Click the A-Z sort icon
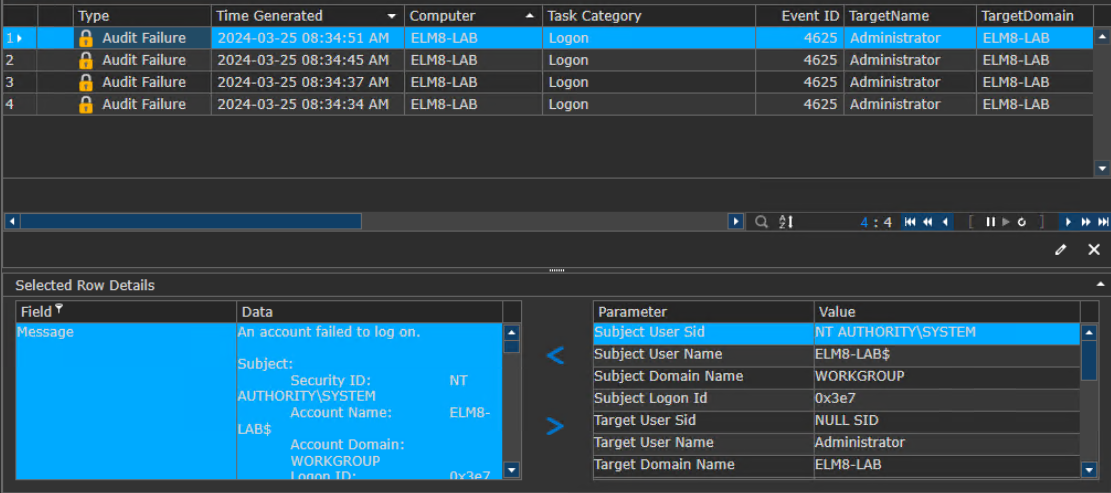The height and width of the screenshot is (493, 1111). click(786, 222)
